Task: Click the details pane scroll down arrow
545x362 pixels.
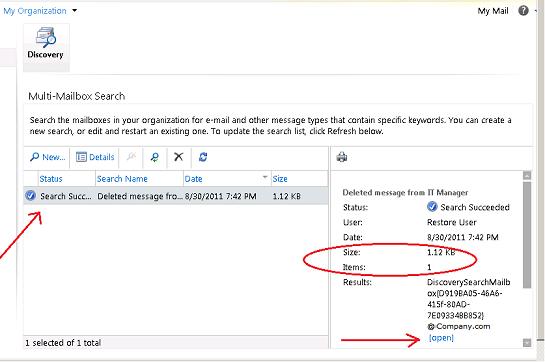Action: point(527,343)
